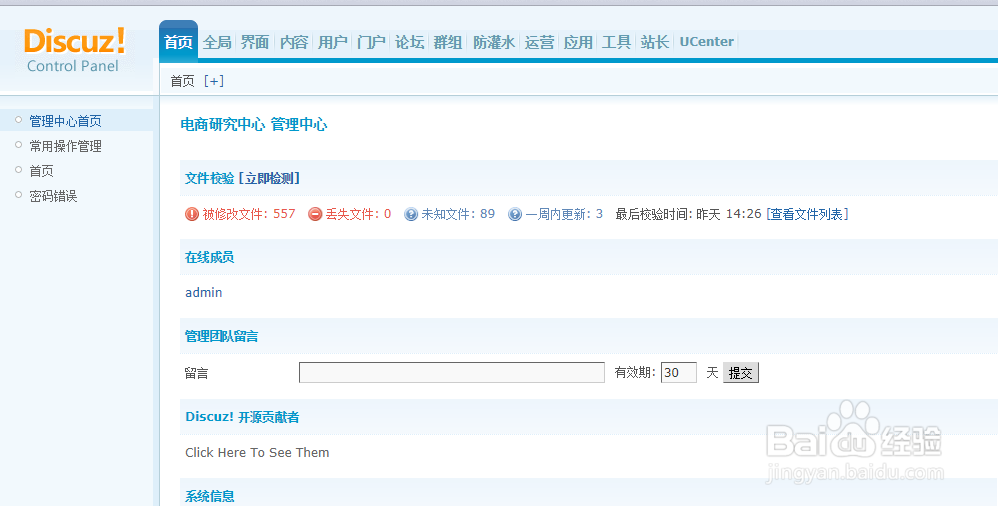Open the 应用 tab
Viewport: 998px width, 506px height.
(578, 42)
